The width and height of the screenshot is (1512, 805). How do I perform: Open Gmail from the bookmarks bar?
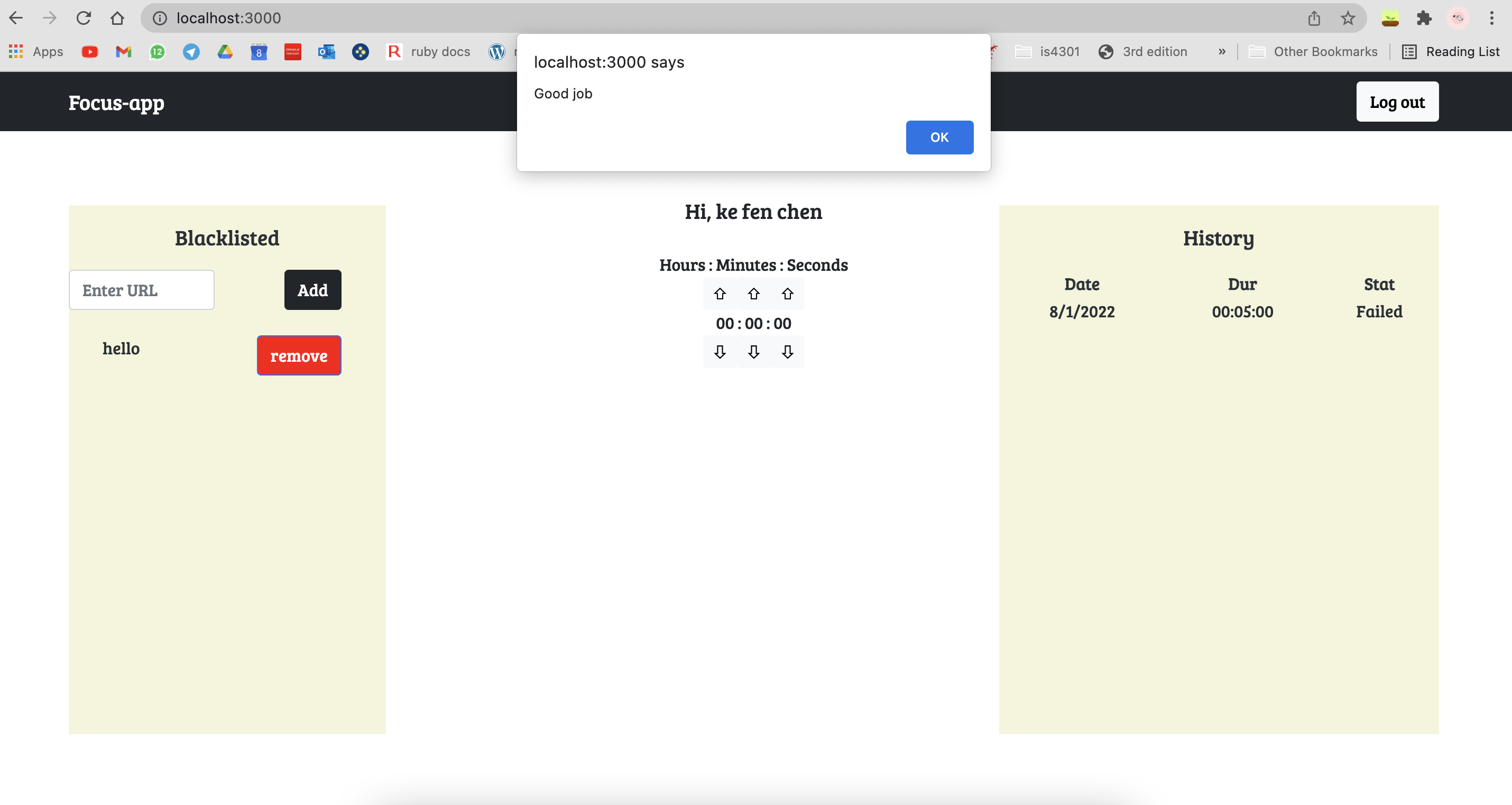click(123, 52)
